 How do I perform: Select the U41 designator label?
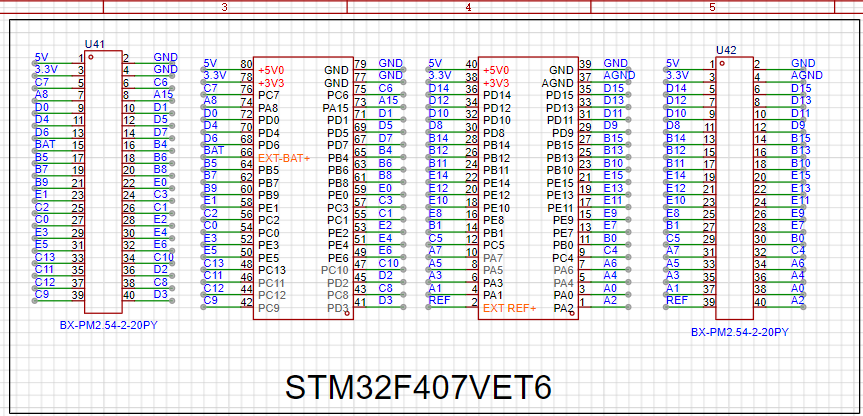95,44
